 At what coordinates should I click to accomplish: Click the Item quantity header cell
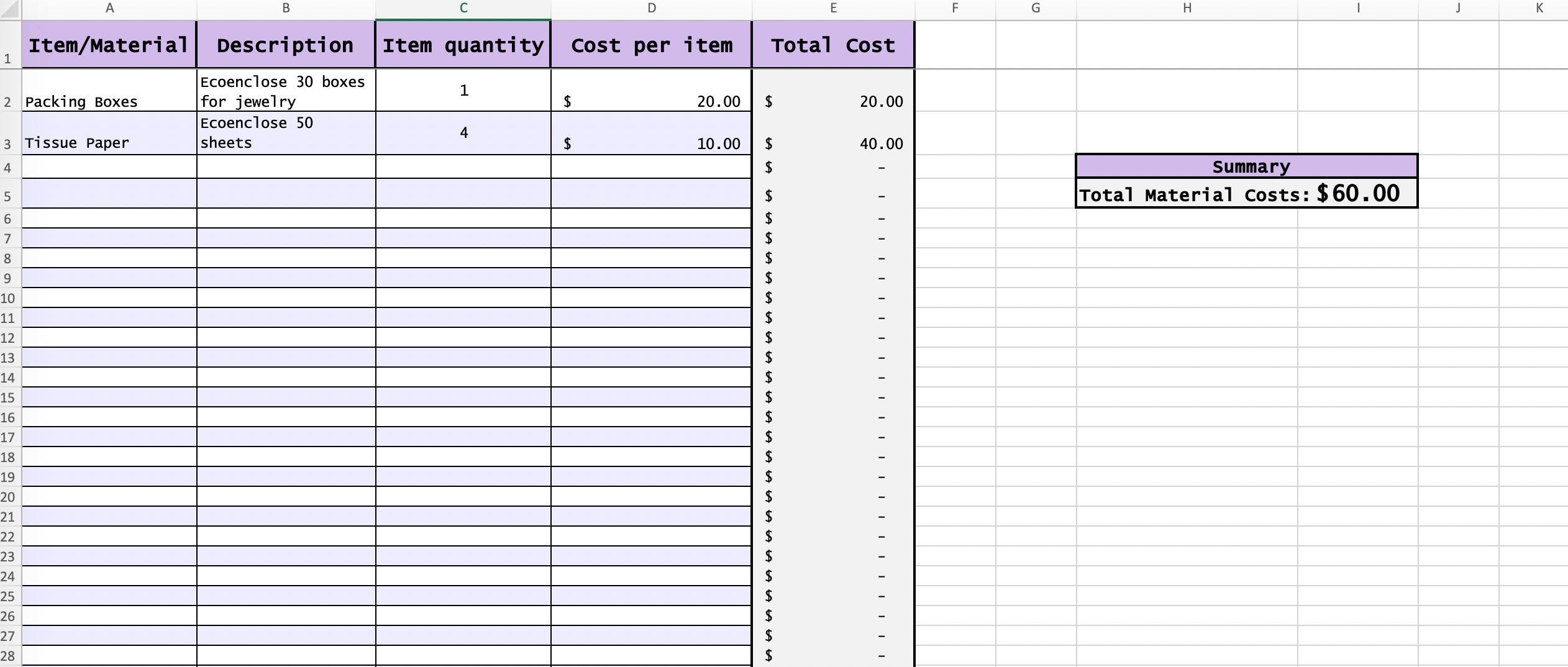(462, 44)
